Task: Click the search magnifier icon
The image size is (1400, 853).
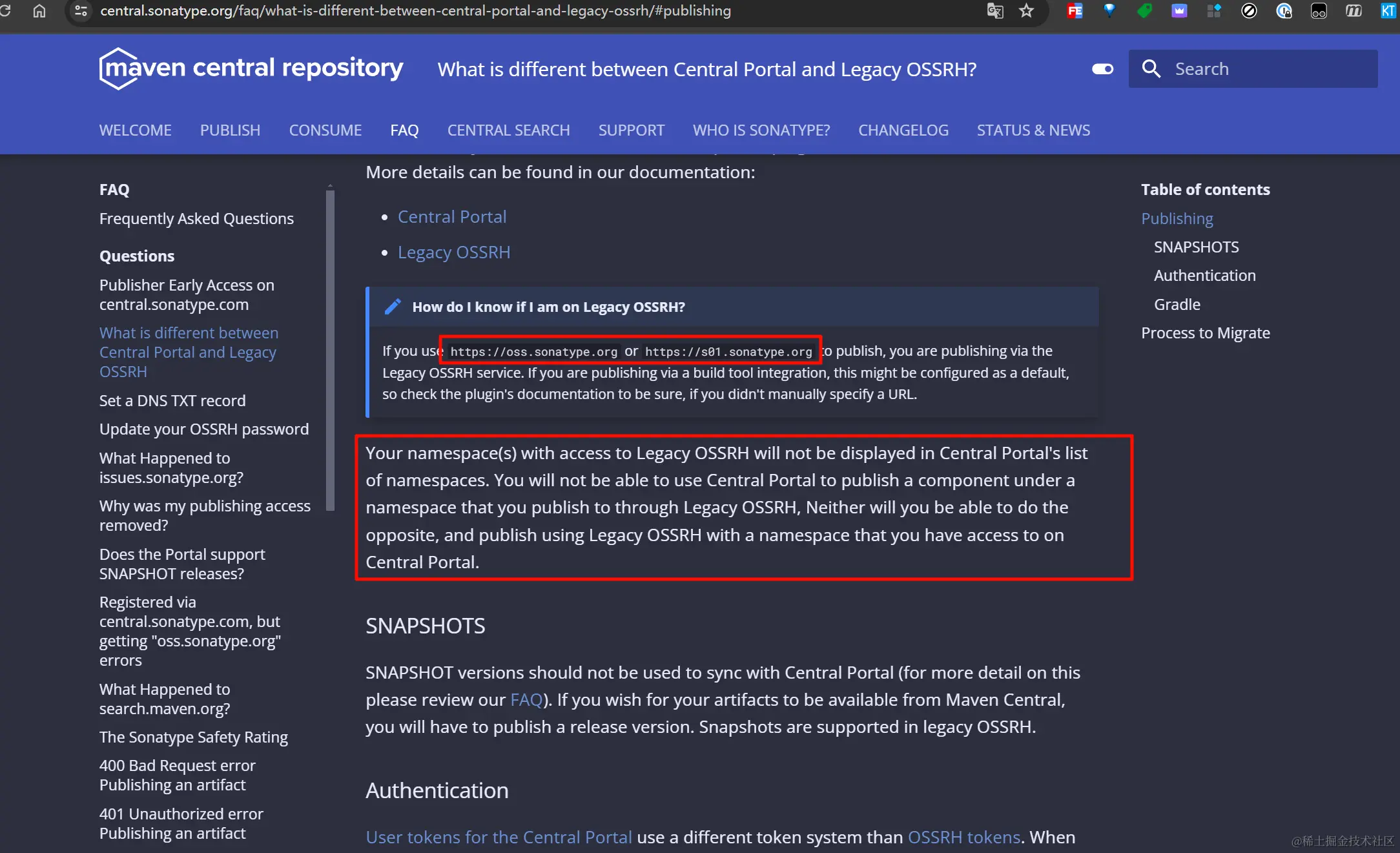Action: tap(1151, 68)
